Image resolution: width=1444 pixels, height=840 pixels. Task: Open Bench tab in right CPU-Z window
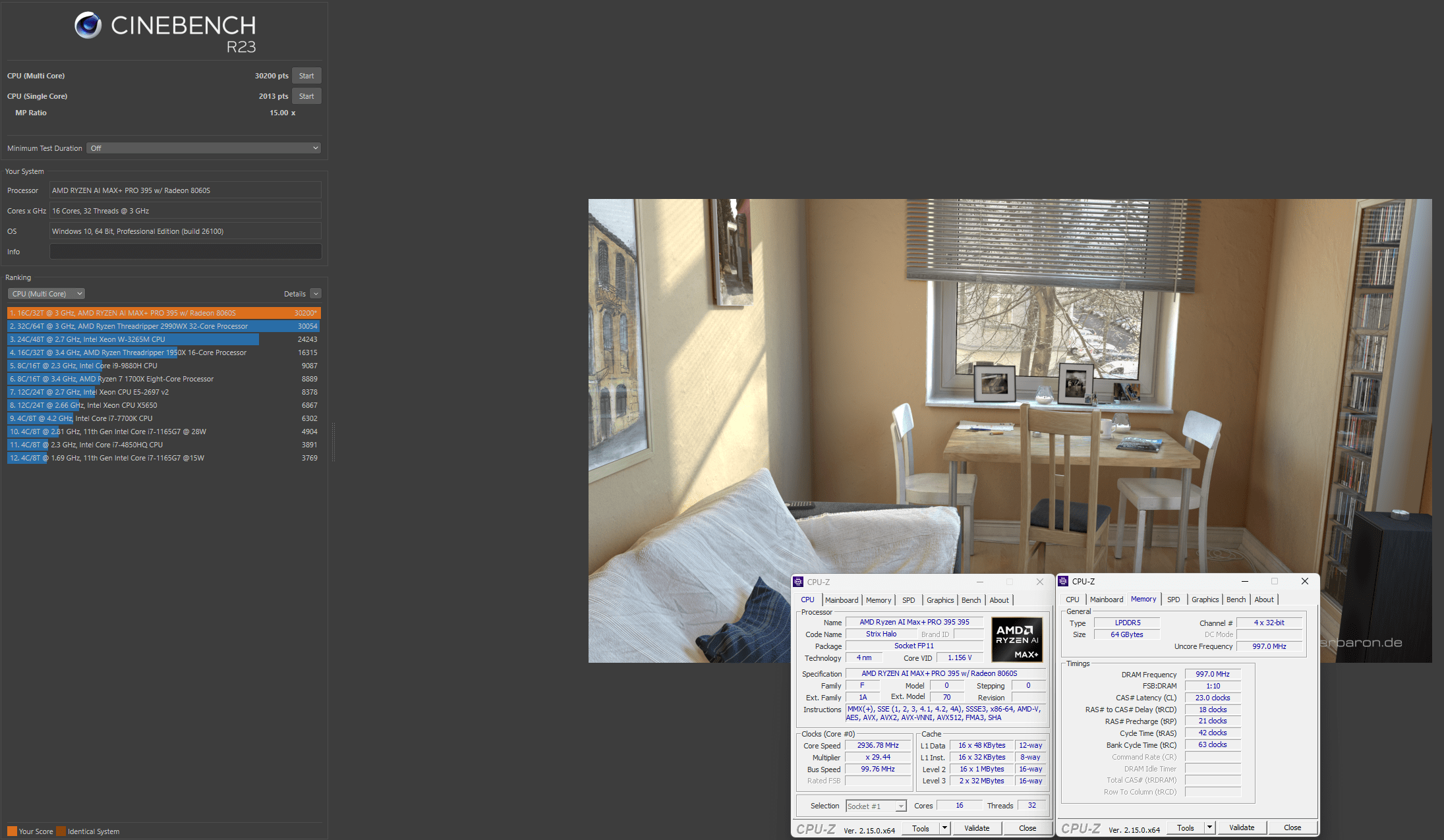click(x=1236, y=600)
